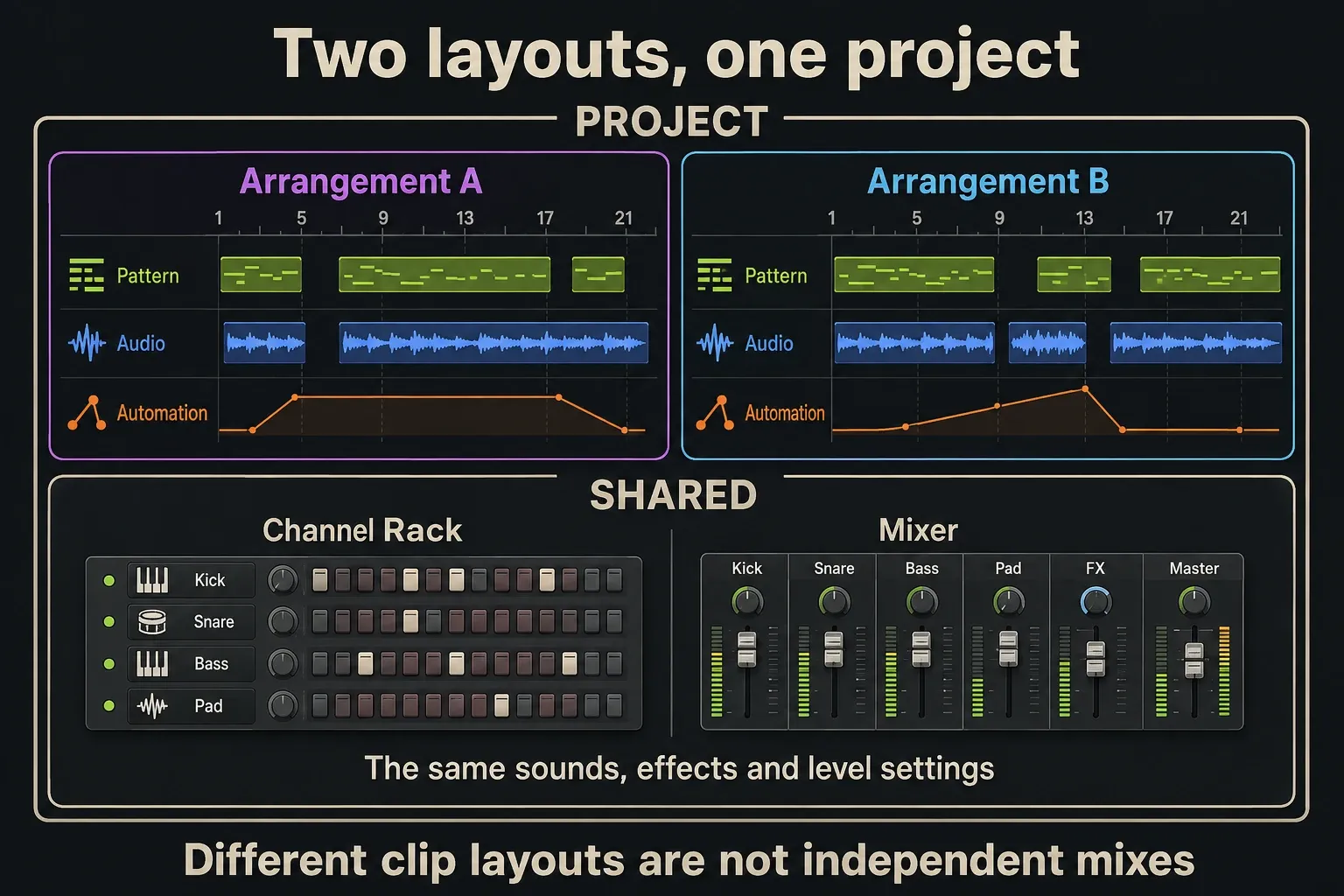1344x896 pixels.
Task: Click the Pad mixer track label
Action: (x=1008, y=569)
